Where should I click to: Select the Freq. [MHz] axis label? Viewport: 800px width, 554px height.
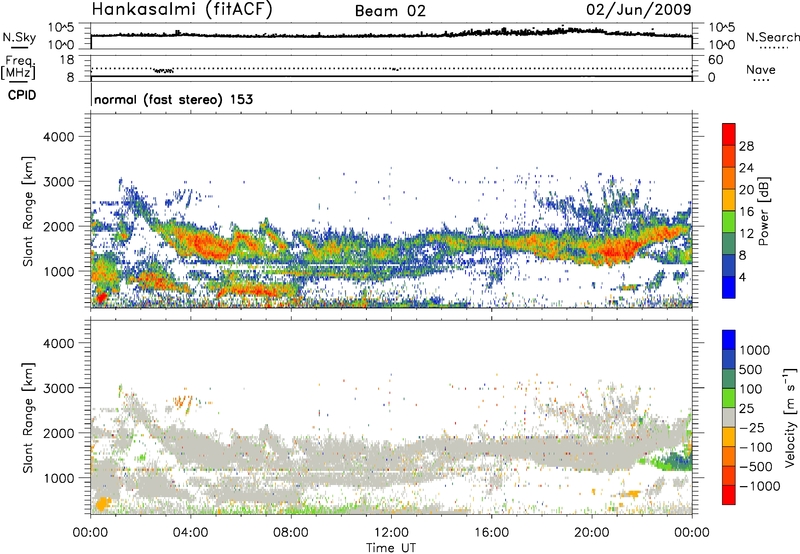[18, 68]
